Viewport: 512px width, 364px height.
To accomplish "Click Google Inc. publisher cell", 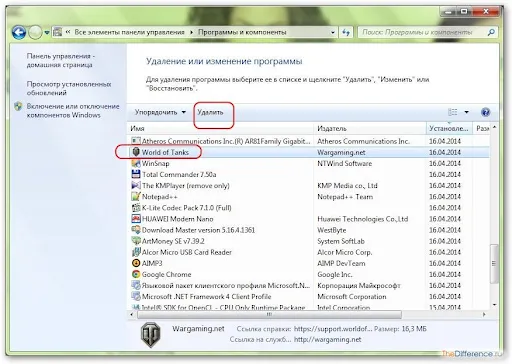I will click(x=335, y=274).
